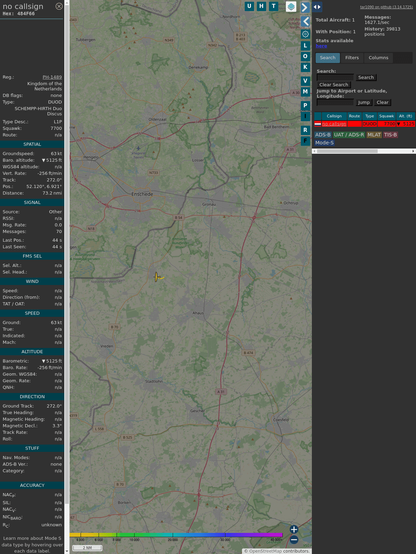Click the info panel vertical scrollbar

[x=66, y=277]
